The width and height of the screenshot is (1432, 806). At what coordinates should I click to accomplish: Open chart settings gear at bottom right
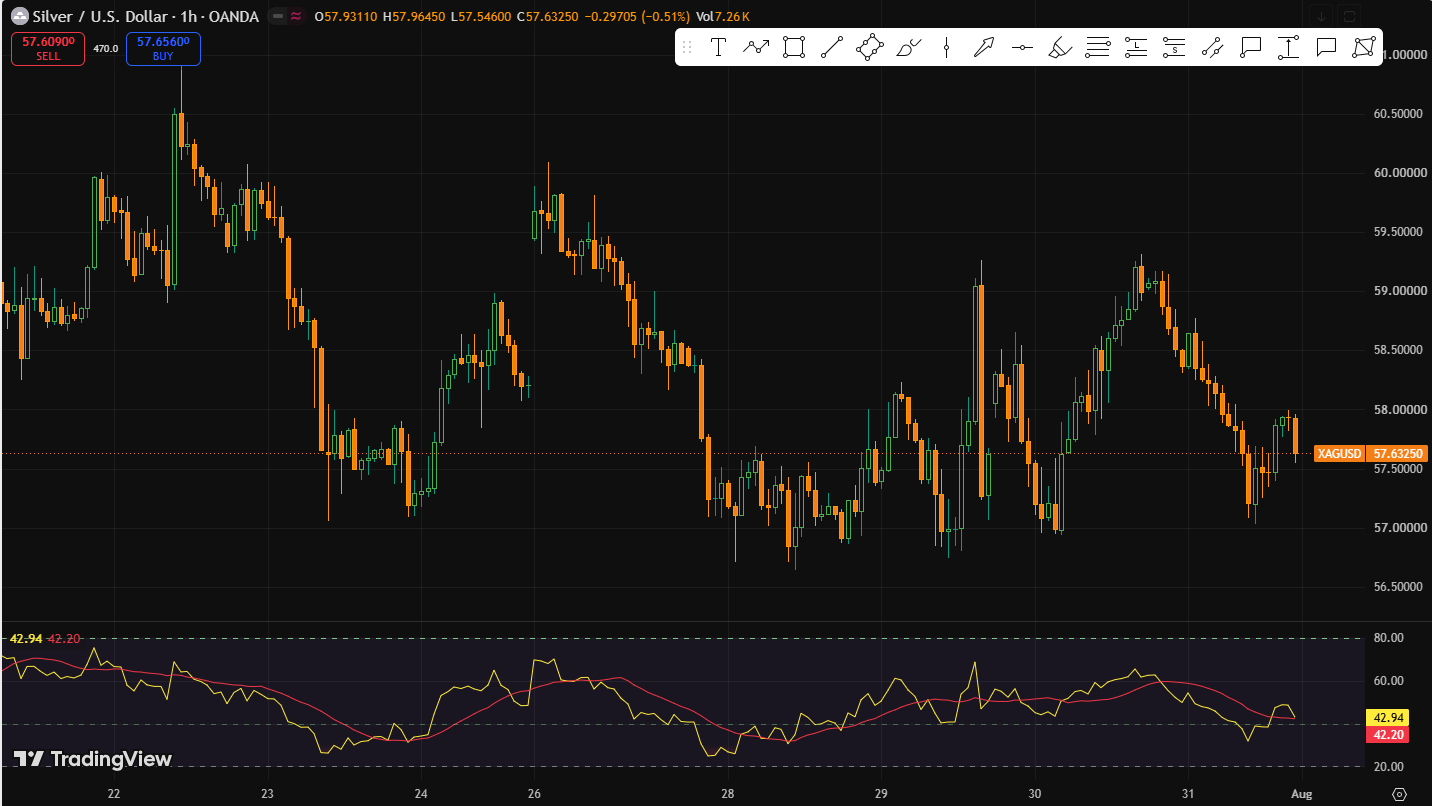pyautogui.click(x=1399, y=793)
